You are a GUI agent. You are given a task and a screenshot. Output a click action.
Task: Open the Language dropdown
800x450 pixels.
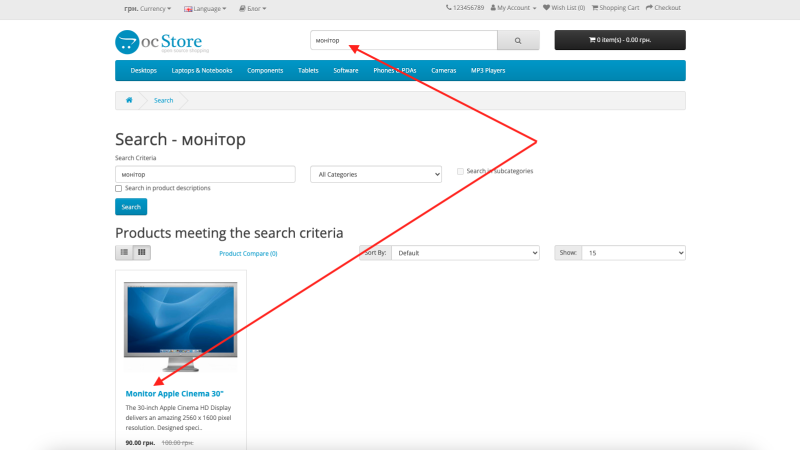click(205, 9)
